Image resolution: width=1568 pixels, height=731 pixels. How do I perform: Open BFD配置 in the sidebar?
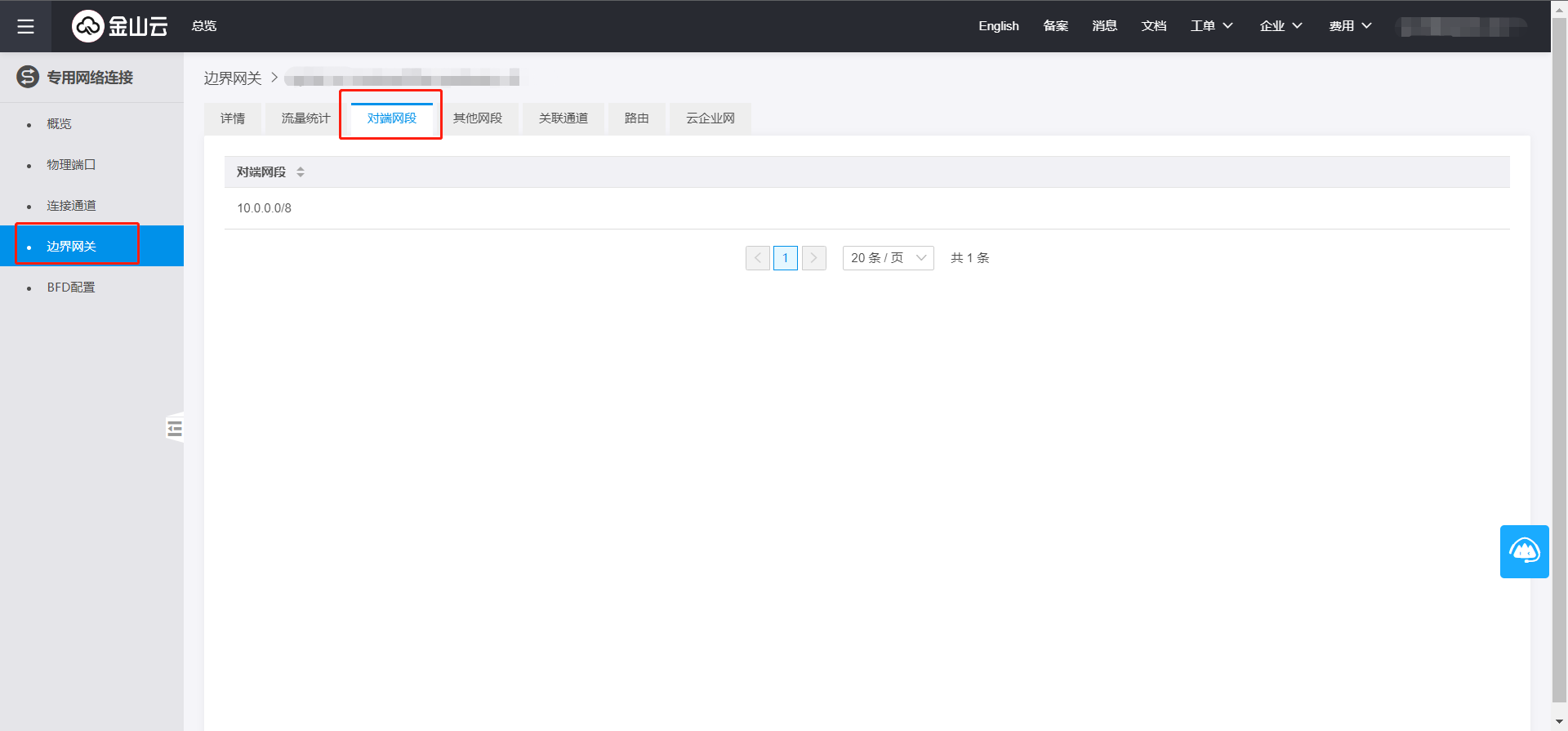click(x=91, y=287)
